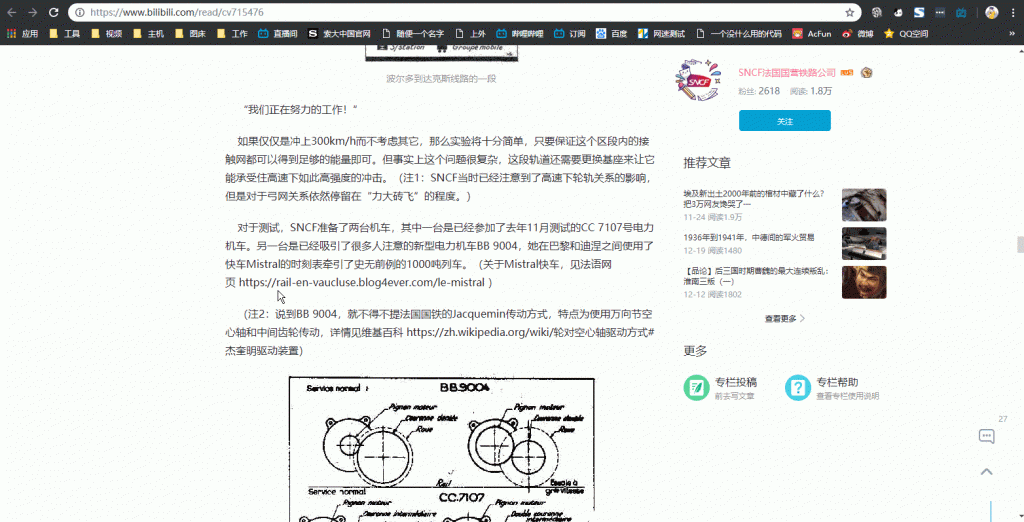Screen dimensions: 1024x522
Task: Open the 专栏投稿 green icon
Action: click(697, 387)
